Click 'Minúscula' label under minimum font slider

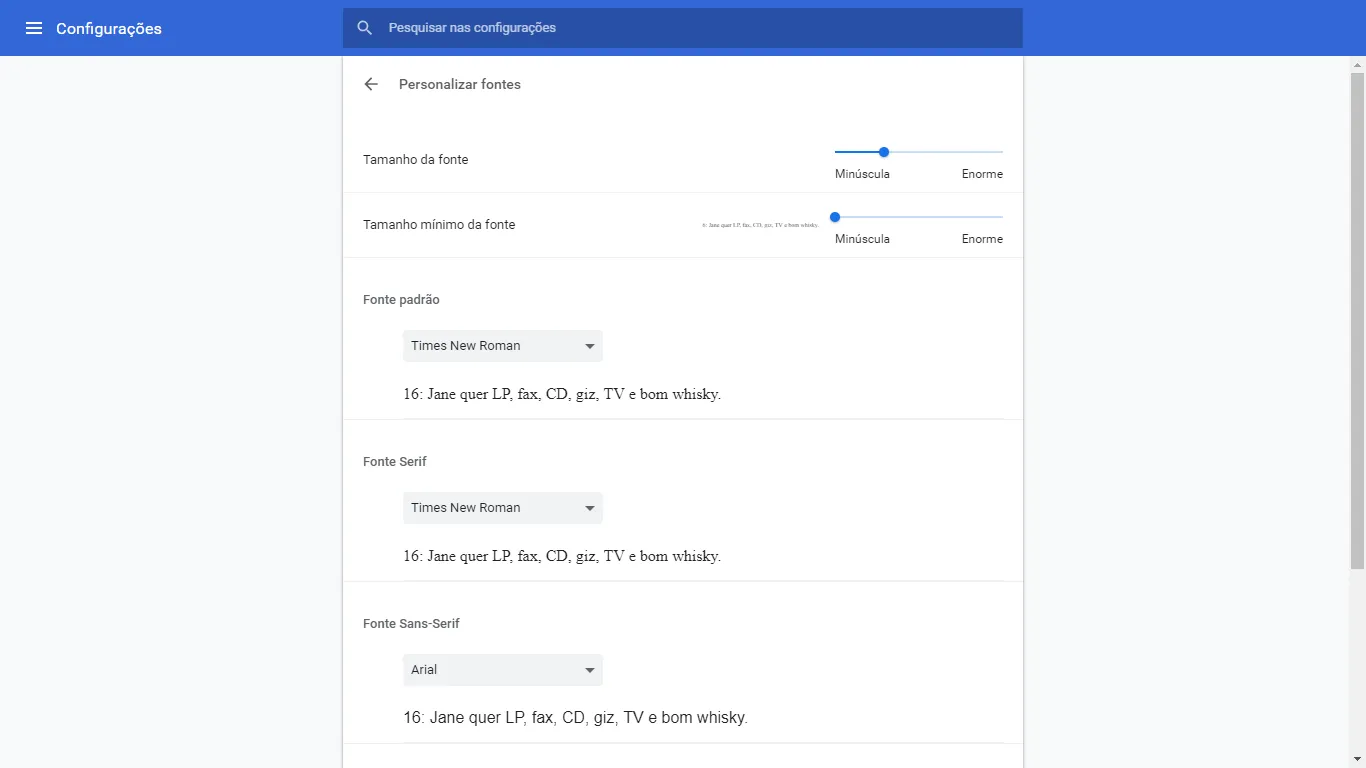click(x=862, y=239)
